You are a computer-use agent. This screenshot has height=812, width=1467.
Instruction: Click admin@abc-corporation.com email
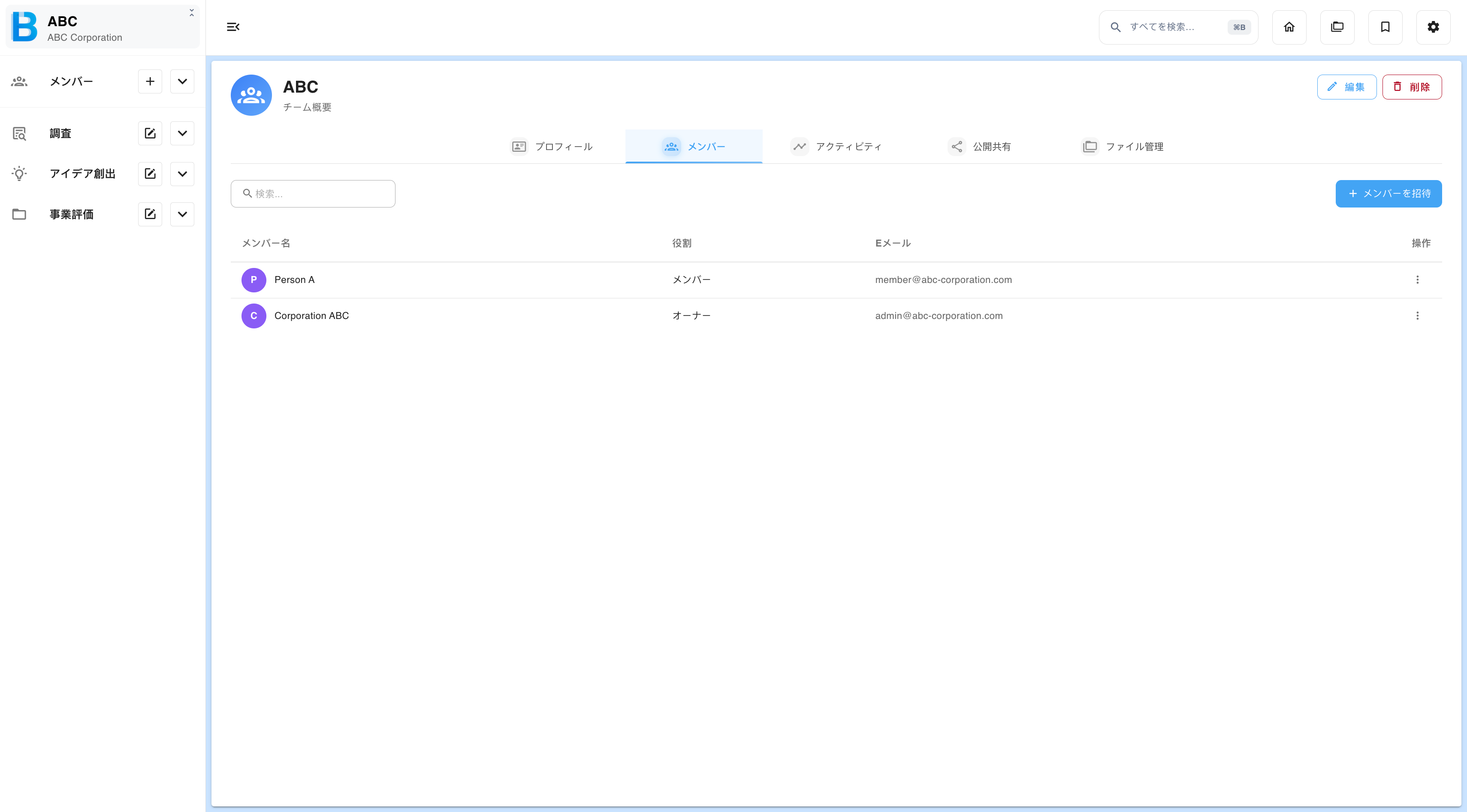point(939,316)
